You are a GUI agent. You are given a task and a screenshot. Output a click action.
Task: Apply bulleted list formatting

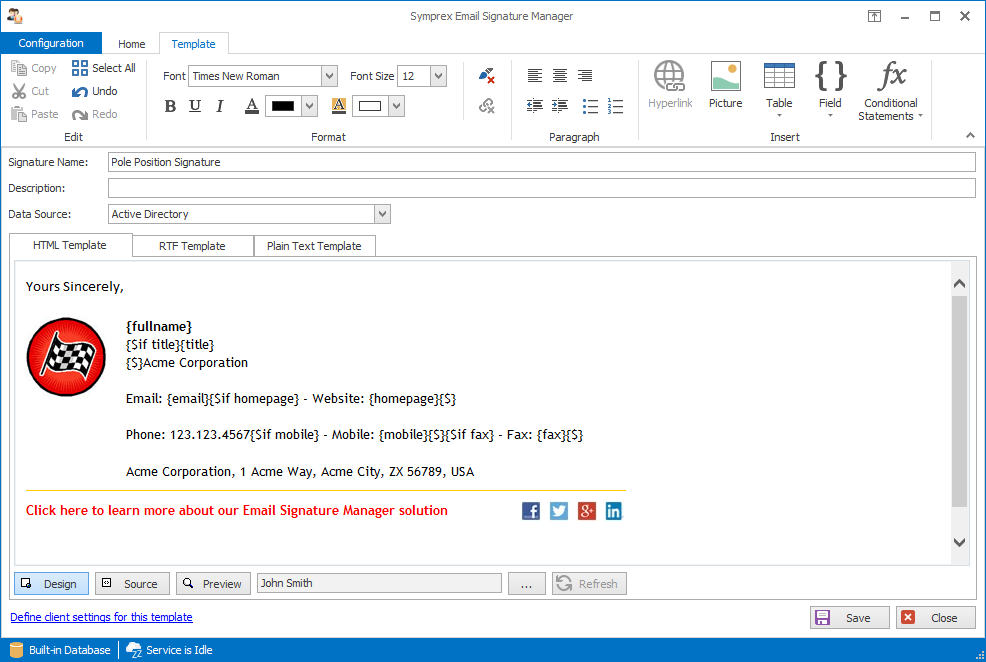pyautogui.click(x=590, y=106)
